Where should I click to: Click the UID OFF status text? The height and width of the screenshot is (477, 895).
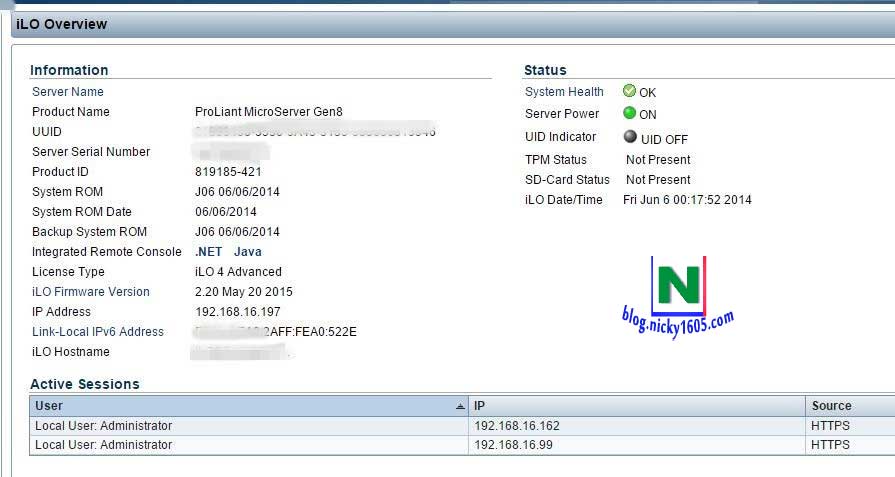[664, 139]
